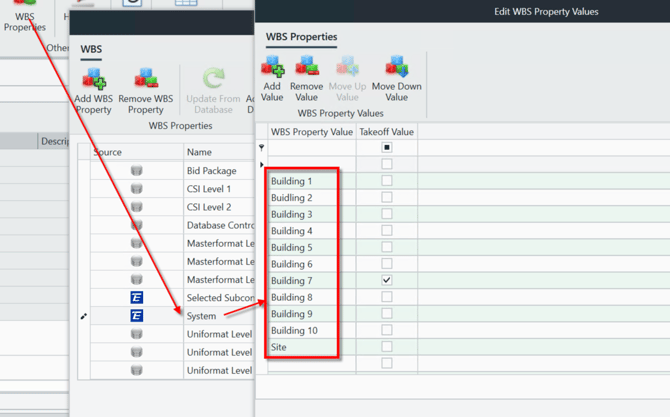Sort by the WBS Property Value column header

(x=312, y=132)
